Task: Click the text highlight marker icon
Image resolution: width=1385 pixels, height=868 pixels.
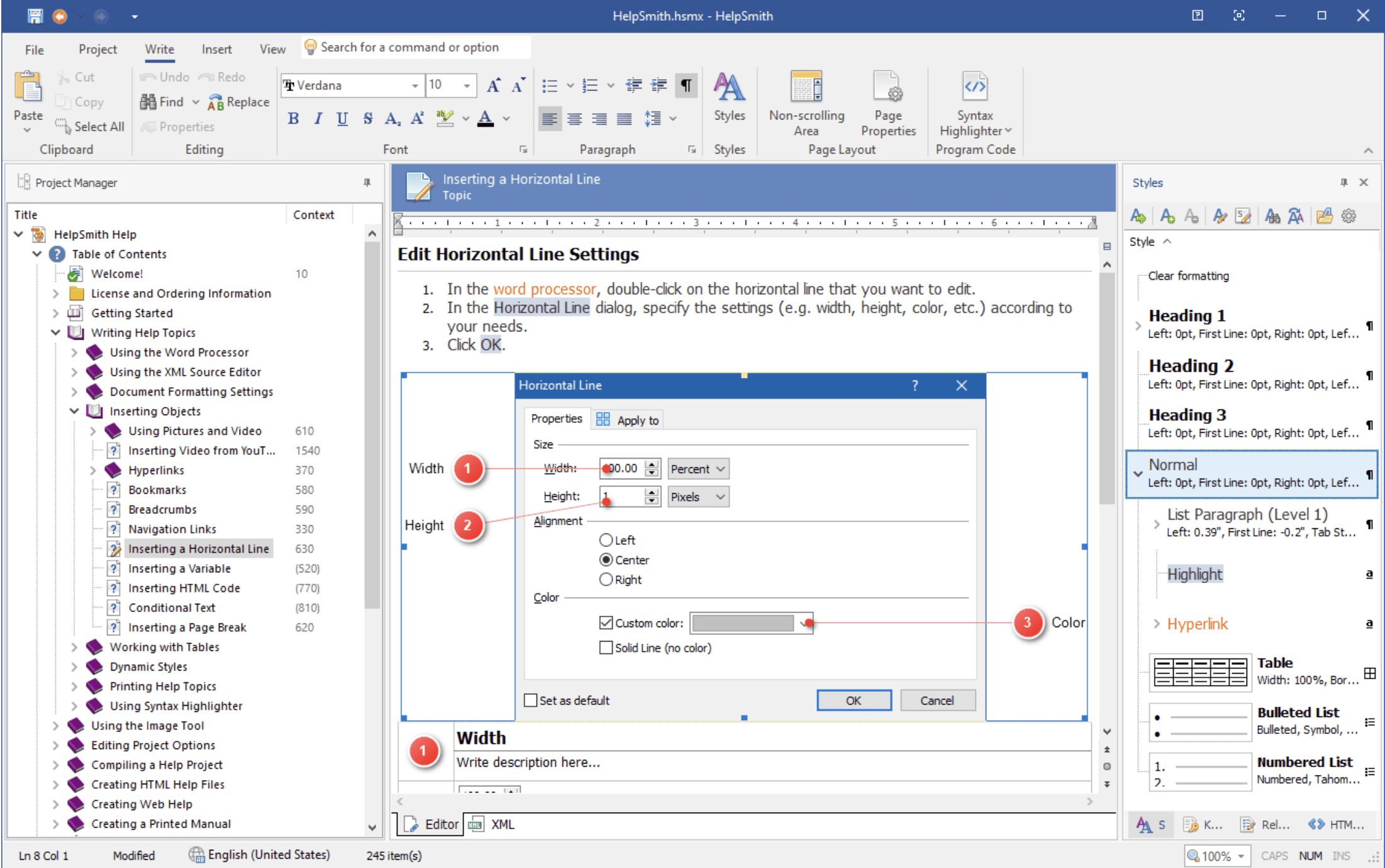Action: click(445, 118)
